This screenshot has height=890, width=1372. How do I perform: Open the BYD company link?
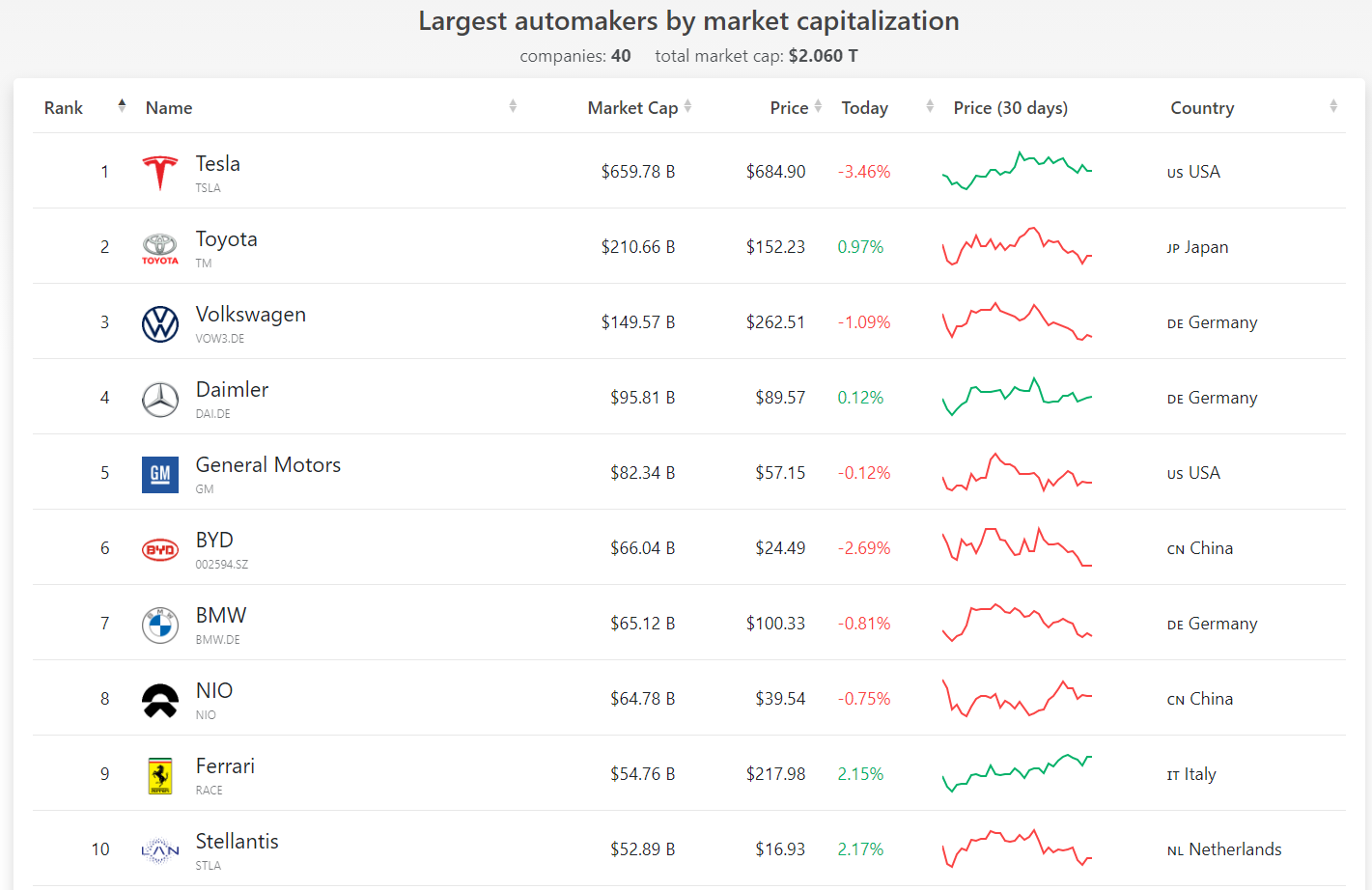tap(214, 541)
